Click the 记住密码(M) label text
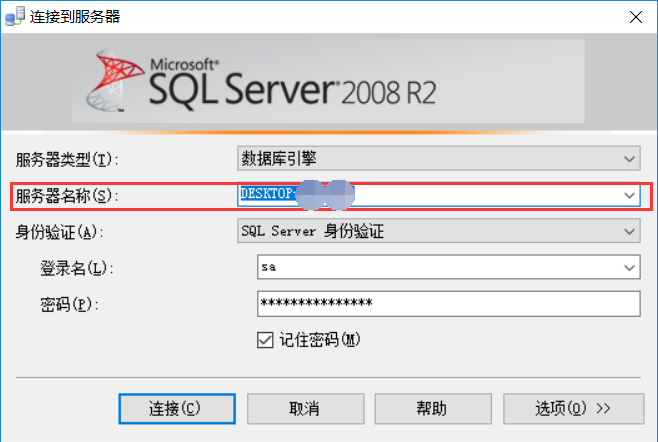Image resolution: width=658 pixels, height=442 pixels. click(x=320, y=340)
